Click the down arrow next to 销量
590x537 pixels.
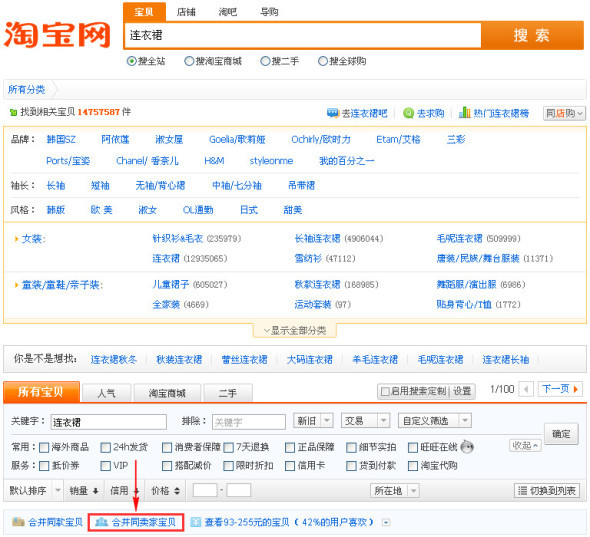pyautogui.click(x=96, y=491)
